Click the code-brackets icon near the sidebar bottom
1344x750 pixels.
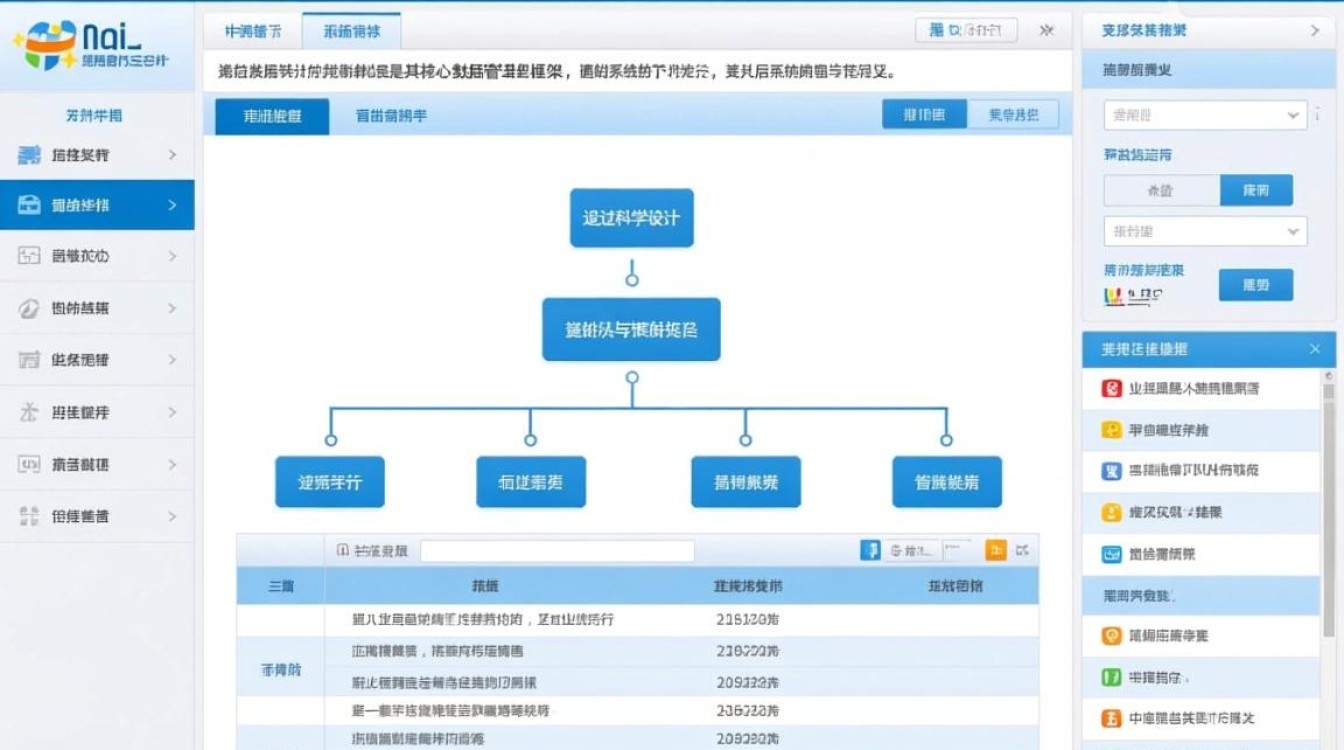point(31,464)
